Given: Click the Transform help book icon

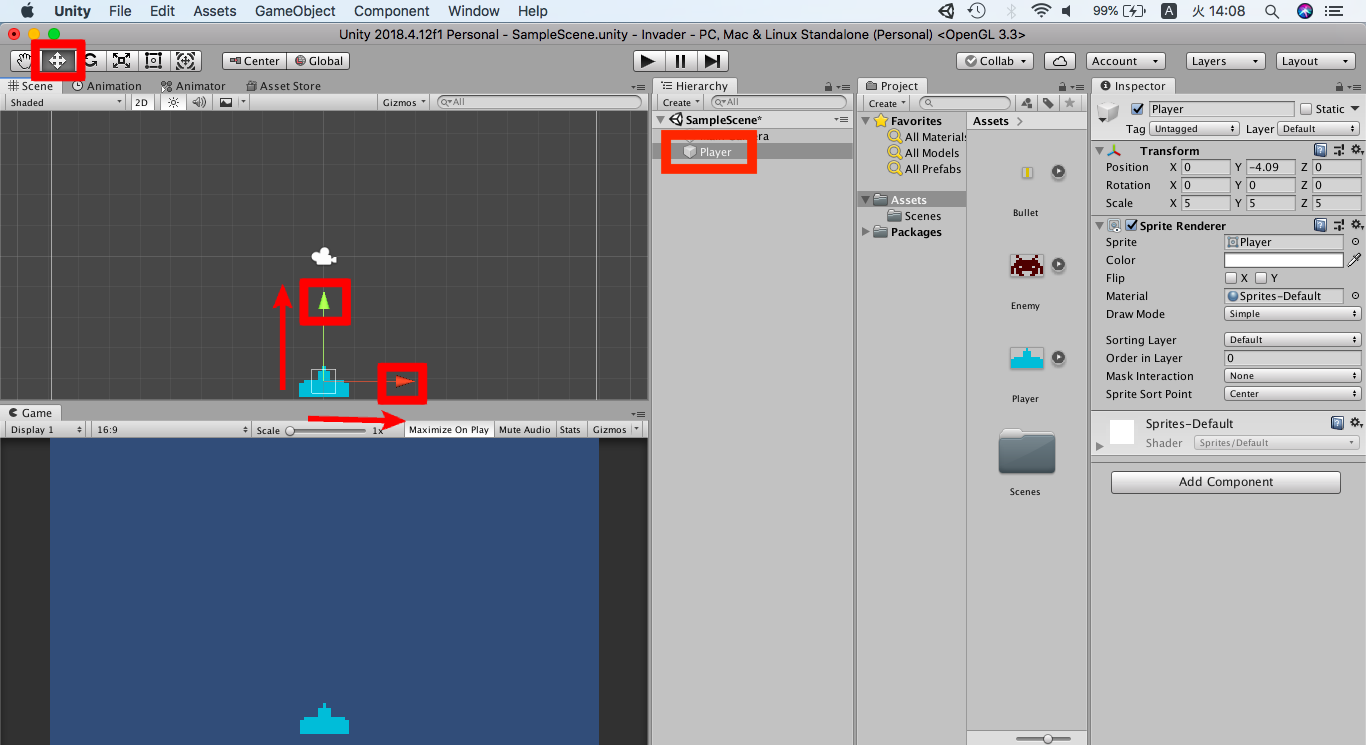Looking at the screenshot, I should 1321,150.
